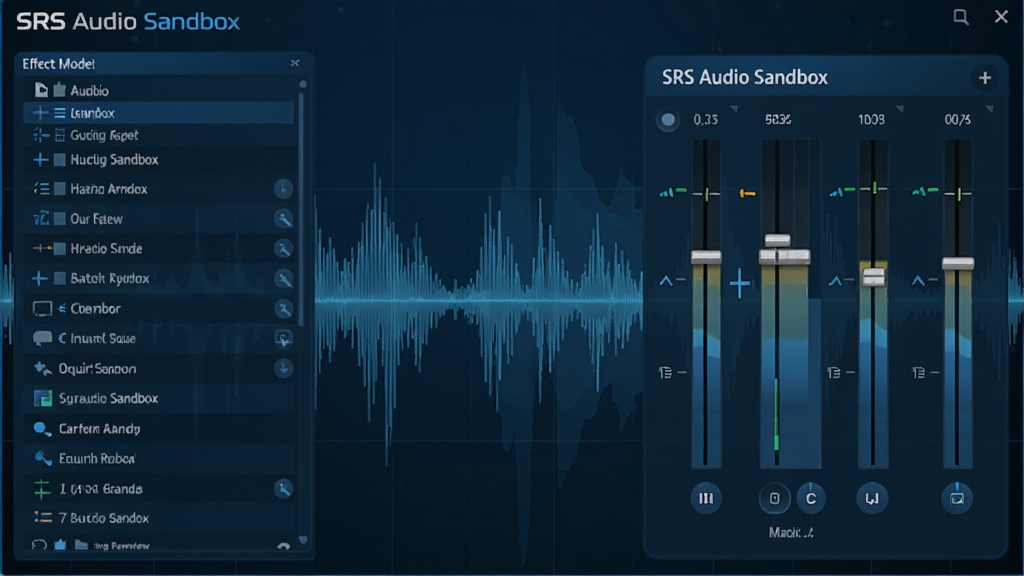Select the Hracio Smde effect
1024x576 pixels.
(x=159, y=249)
